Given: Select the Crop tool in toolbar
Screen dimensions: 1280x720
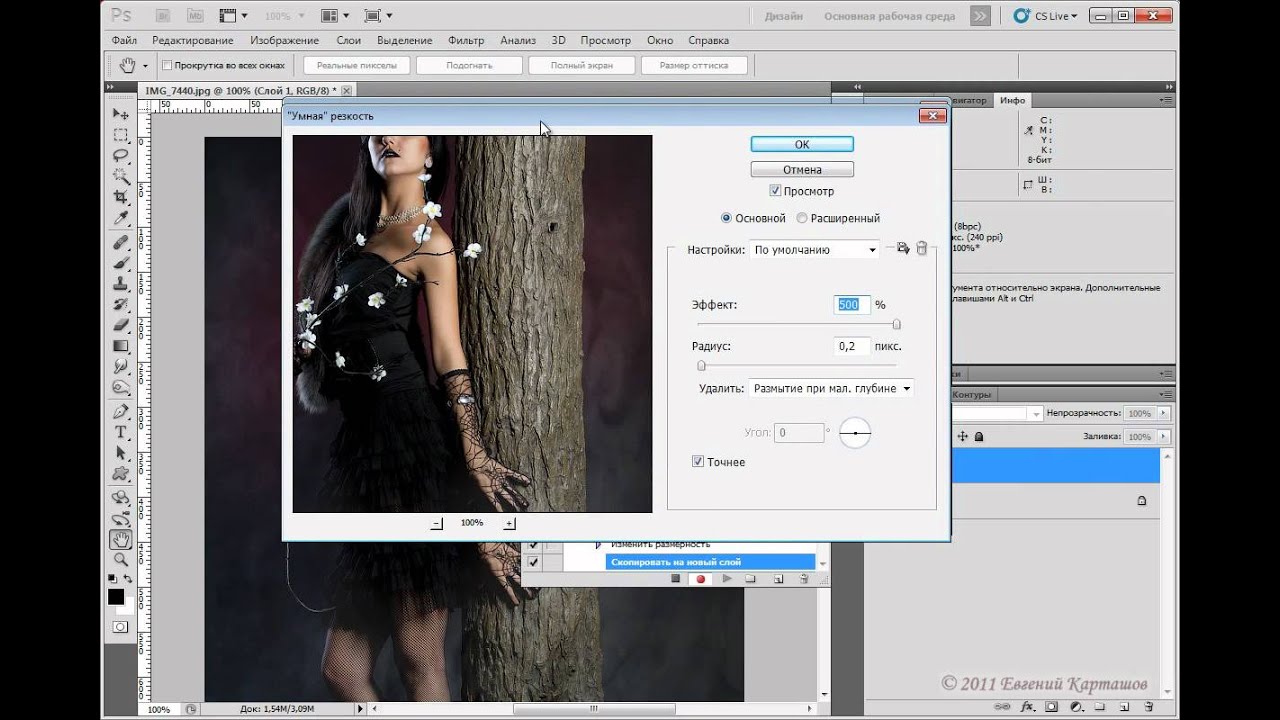Looking at the screenshot, I should point(121,197).
